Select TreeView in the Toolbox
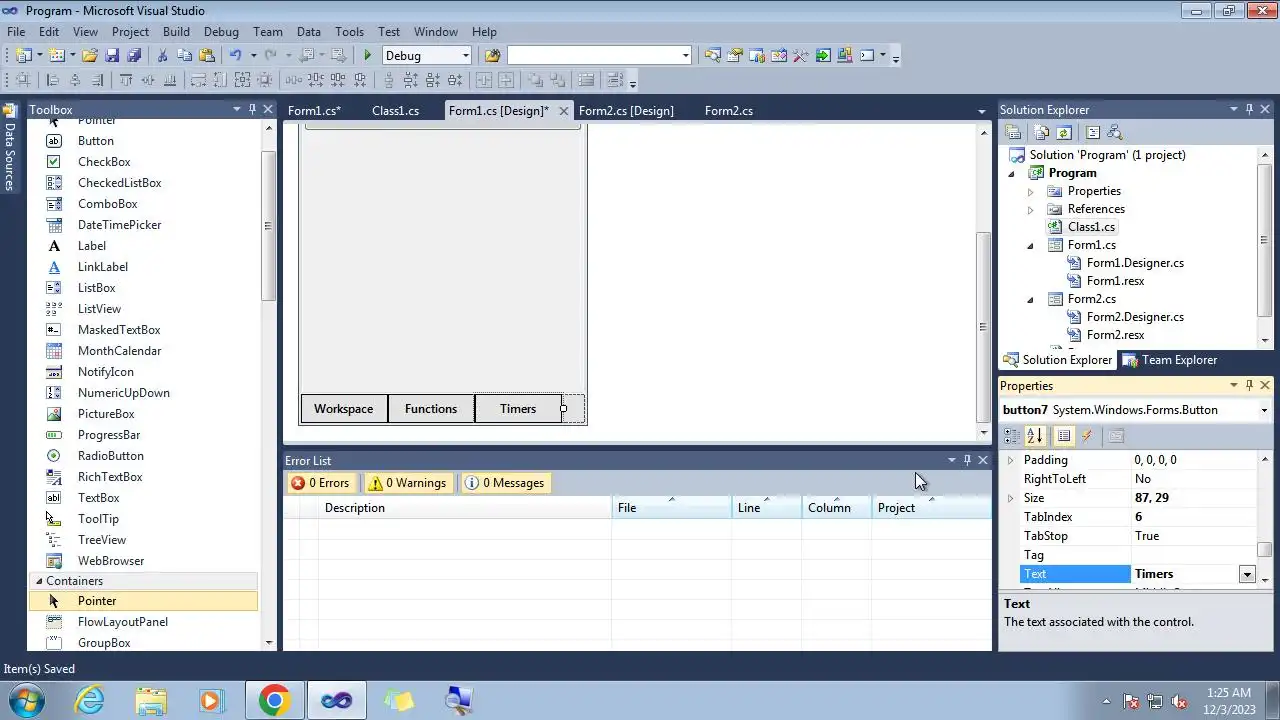 pos(102,540)
